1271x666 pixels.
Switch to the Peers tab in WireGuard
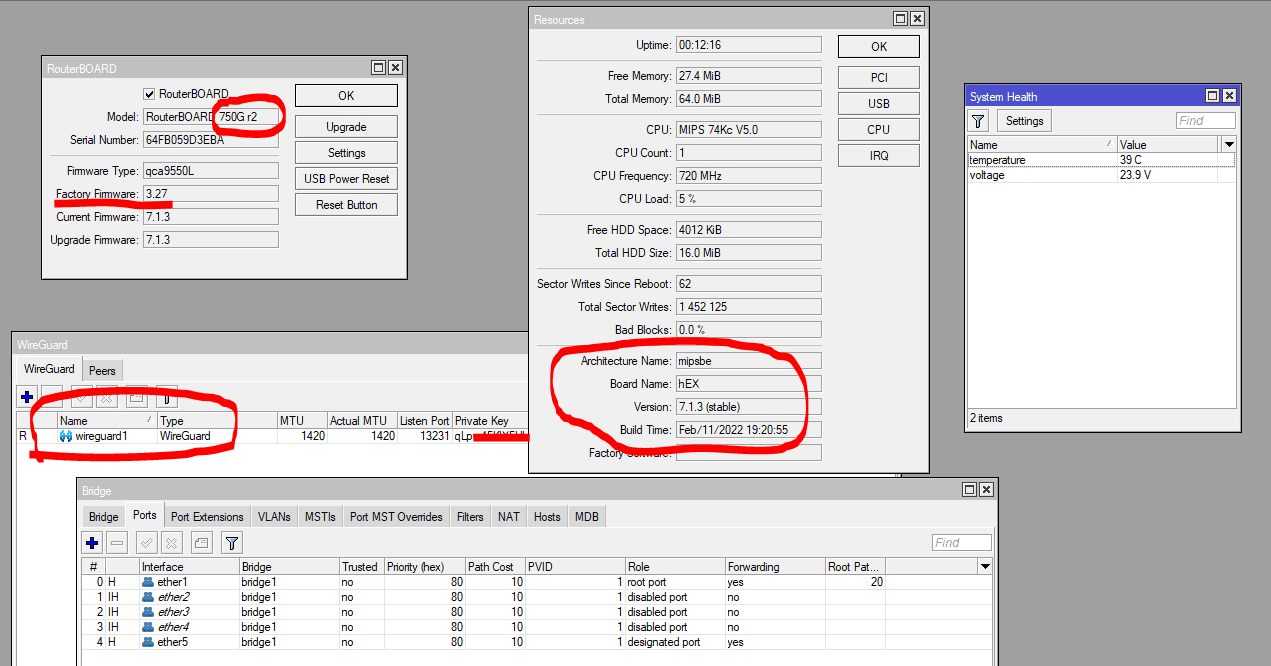102,370
